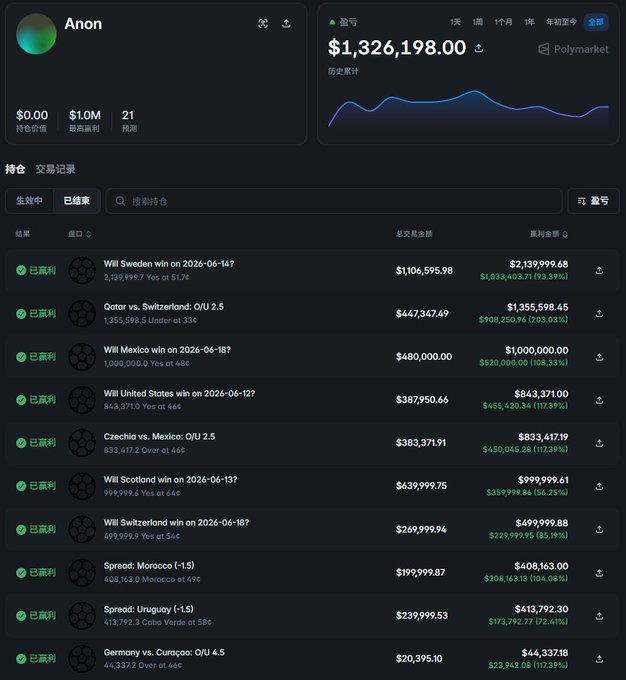Click the share icon beside $1,326,198.00
Image resolution: width=626 pixels, height=680 pixels.
[x=479, y=48]
